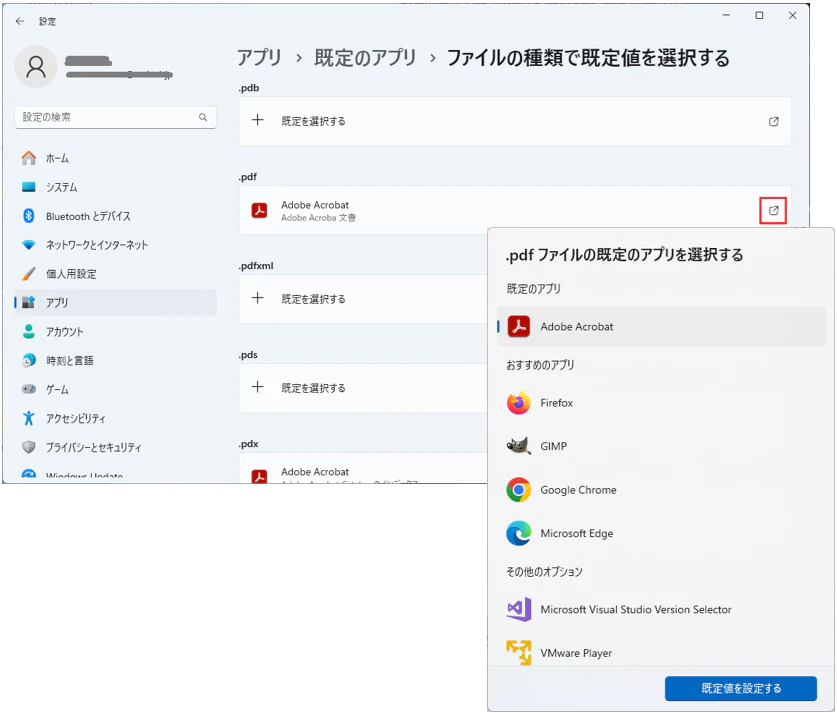Click the ホーム house icon
The width and height of the screenshot is (837, 713).
pyautogui.click(x=29, y=158)
